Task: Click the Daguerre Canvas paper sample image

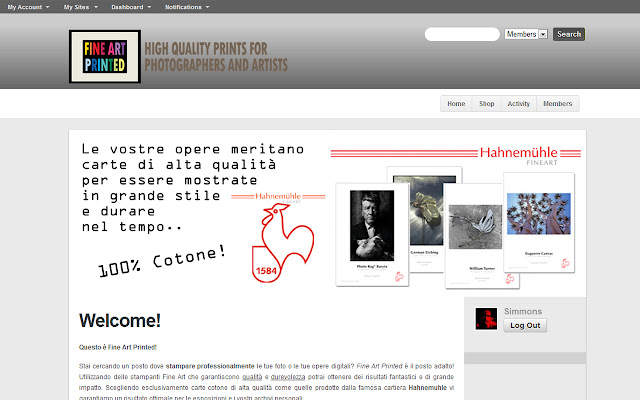Action: point(539,222)
